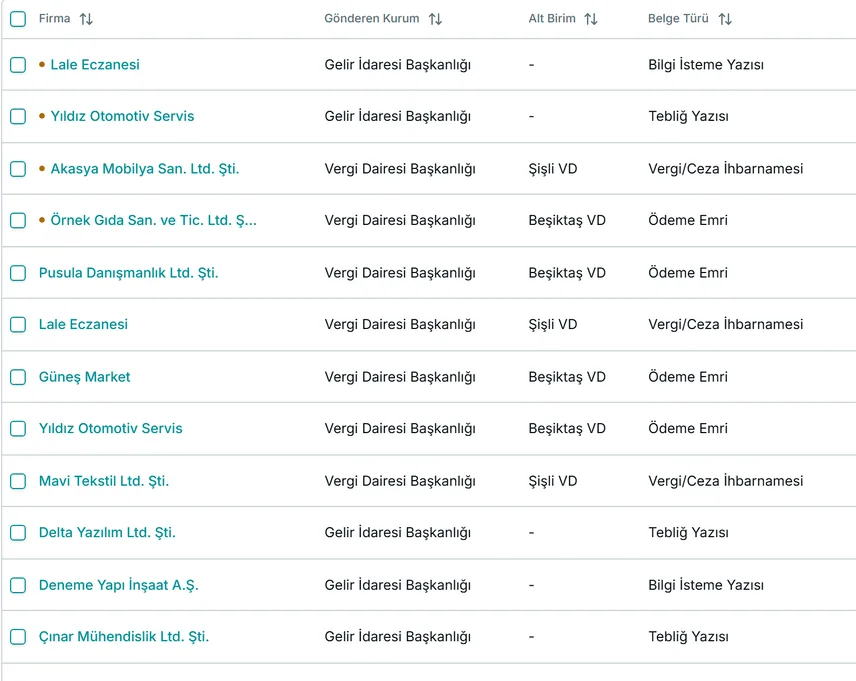Select the Mavi Tekstil Ltd. Şti. checkbox
The image size is (856, 681).
click(18, 481)
